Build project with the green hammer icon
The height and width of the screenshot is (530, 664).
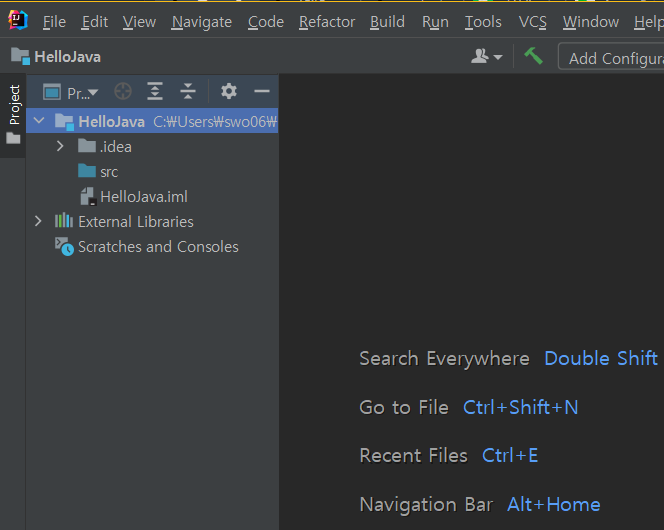click(533, 56)
